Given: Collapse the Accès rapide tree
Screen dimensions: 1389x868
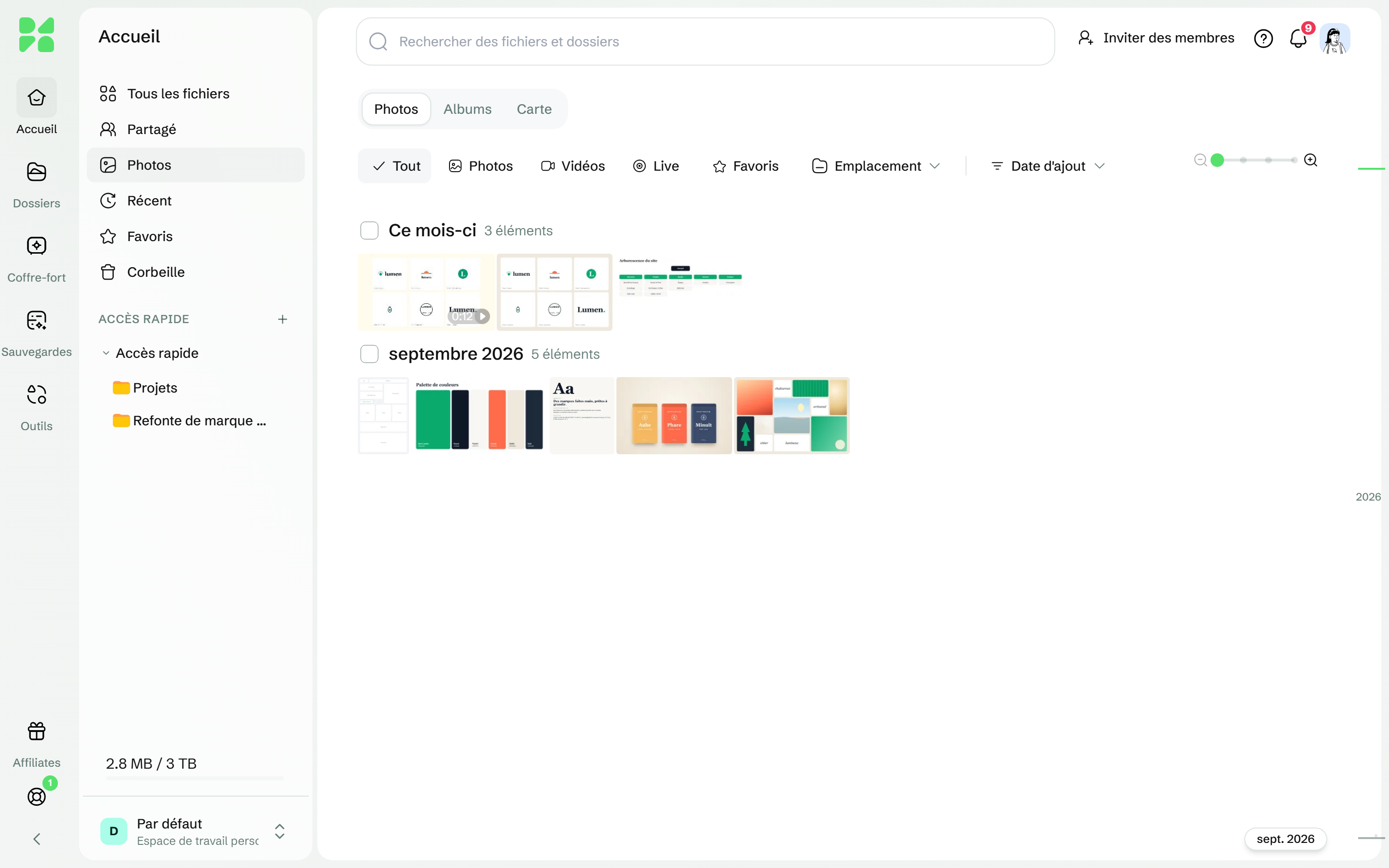Looking at the screenshot, I should (106, 353).
